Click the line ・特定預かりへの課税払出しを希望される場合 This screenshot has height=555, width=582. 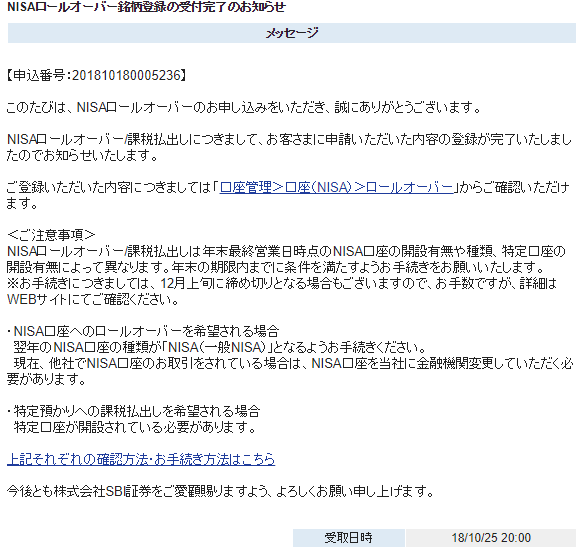pos(134,411)
